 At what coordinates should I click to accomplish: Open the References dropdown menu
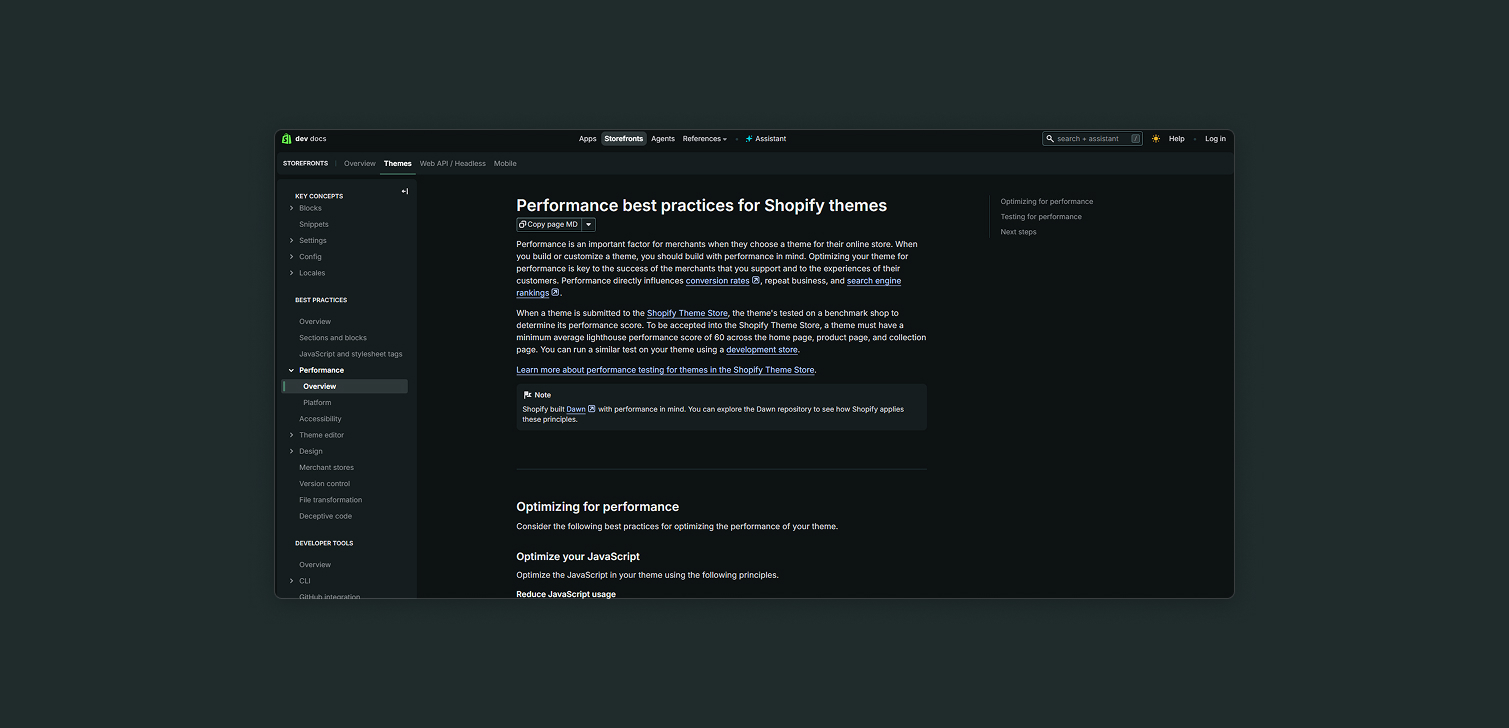point(705,139)
